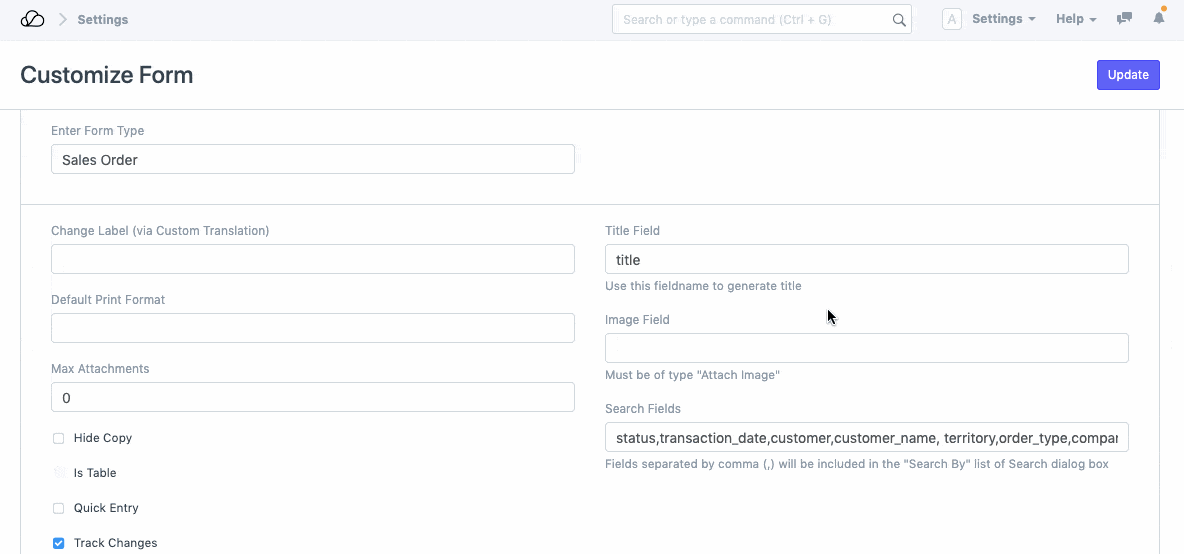The width and height of the screenshot is (1184, 554).
Task: Enable the Quick Entry checkbox
Action: pyautogui.click(x=59, y=508)
